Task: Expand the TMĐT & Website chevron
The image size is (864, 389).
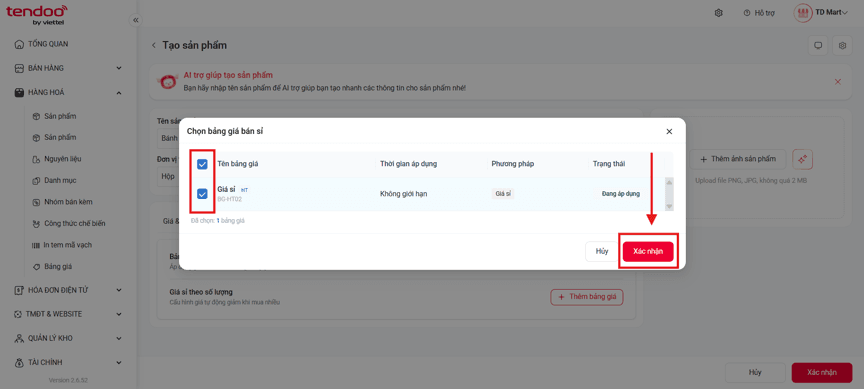Action: point(119,314)
